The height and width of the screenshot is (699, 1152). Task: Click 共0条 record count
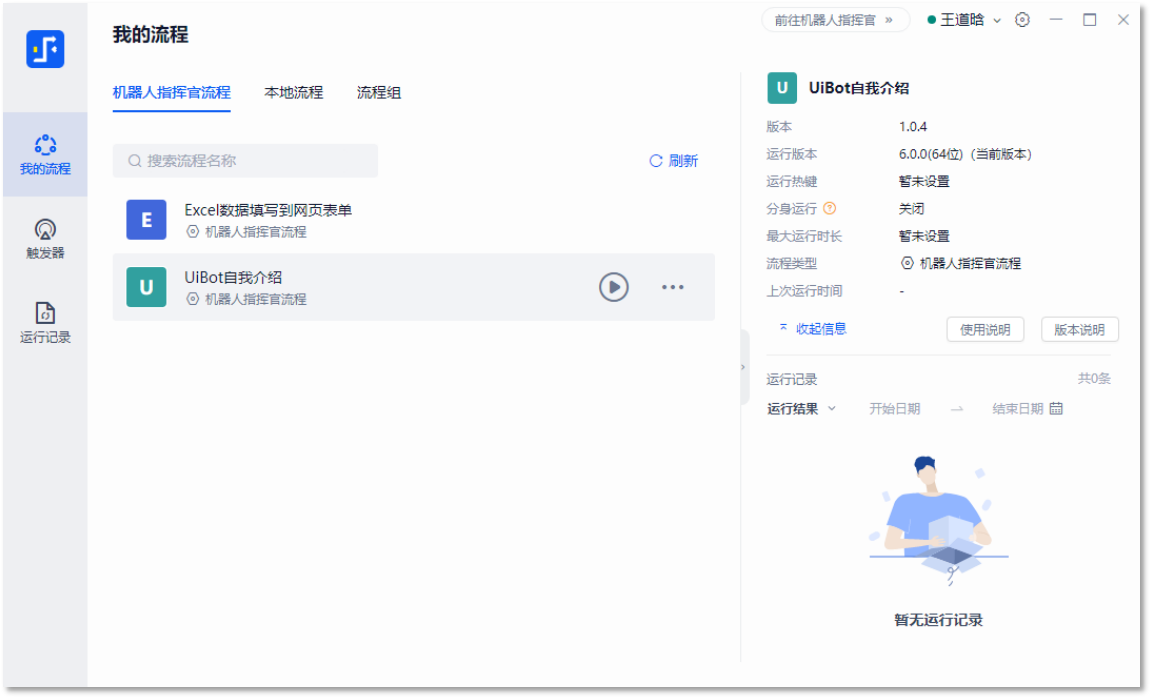coord(1094,379)
